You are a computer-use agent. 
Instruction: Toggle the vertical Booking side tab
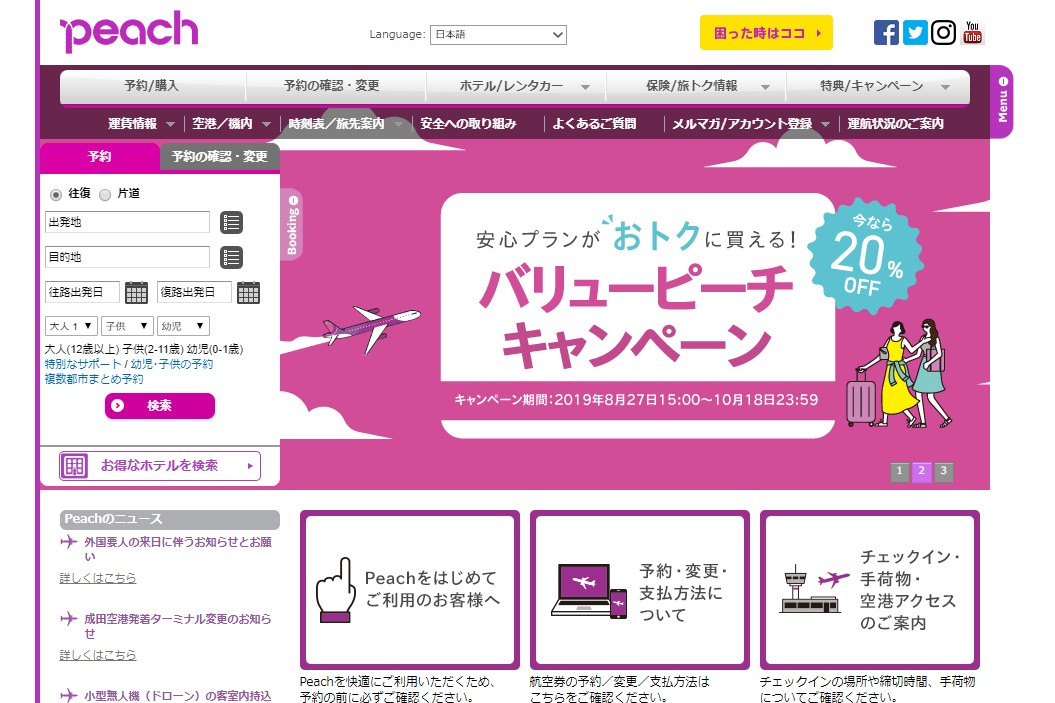click(291, 225)
